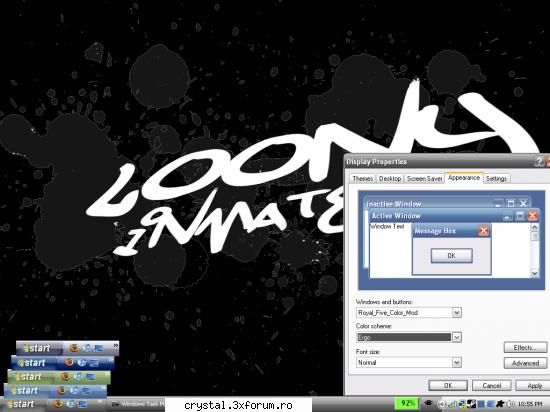
Task: Click round arrow icon beside power plug
Action: click(443, 404)
